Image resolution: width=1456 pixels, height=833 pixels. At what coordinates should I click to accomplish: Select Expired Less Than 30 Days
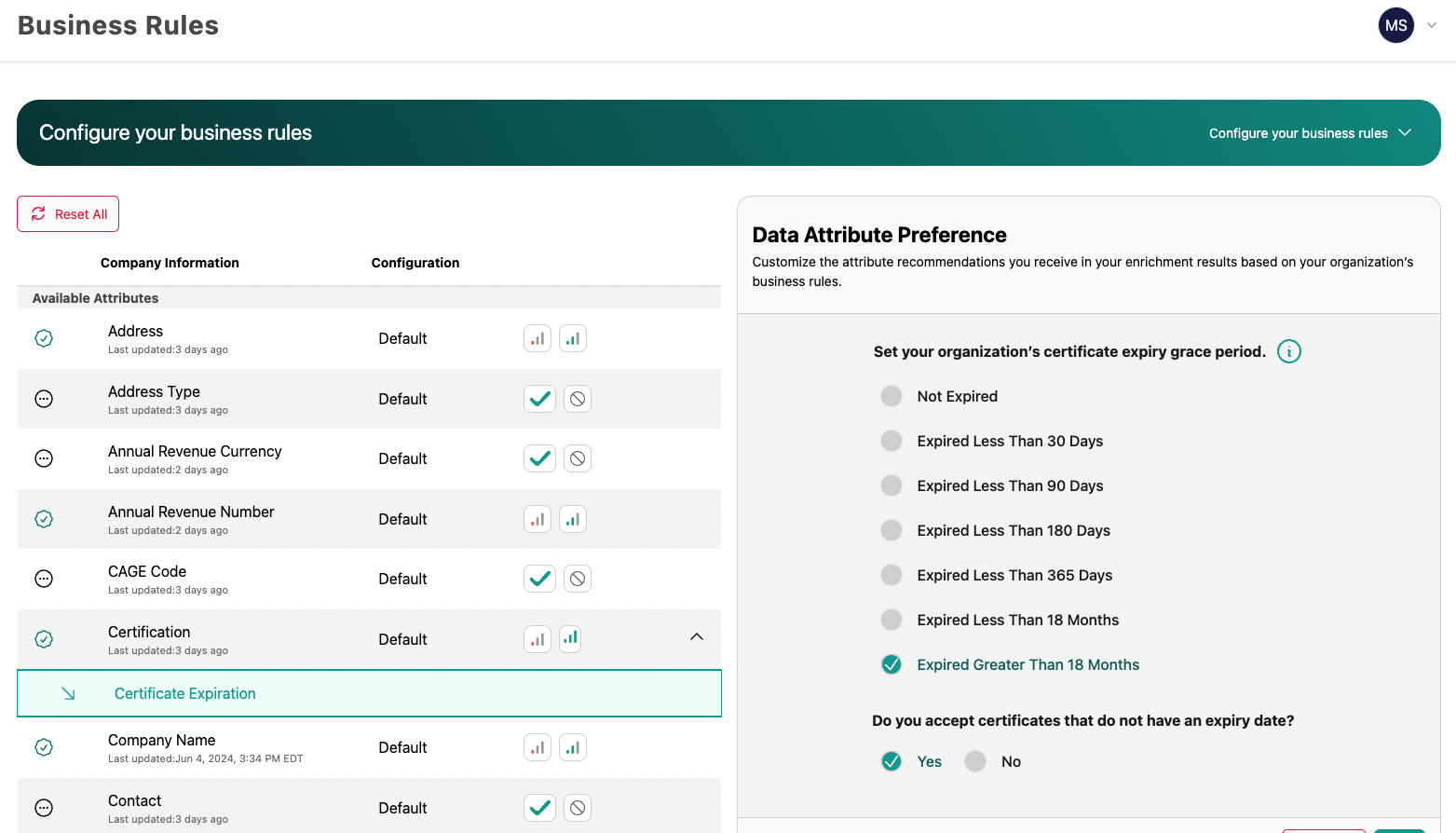[x=891, y=441]
